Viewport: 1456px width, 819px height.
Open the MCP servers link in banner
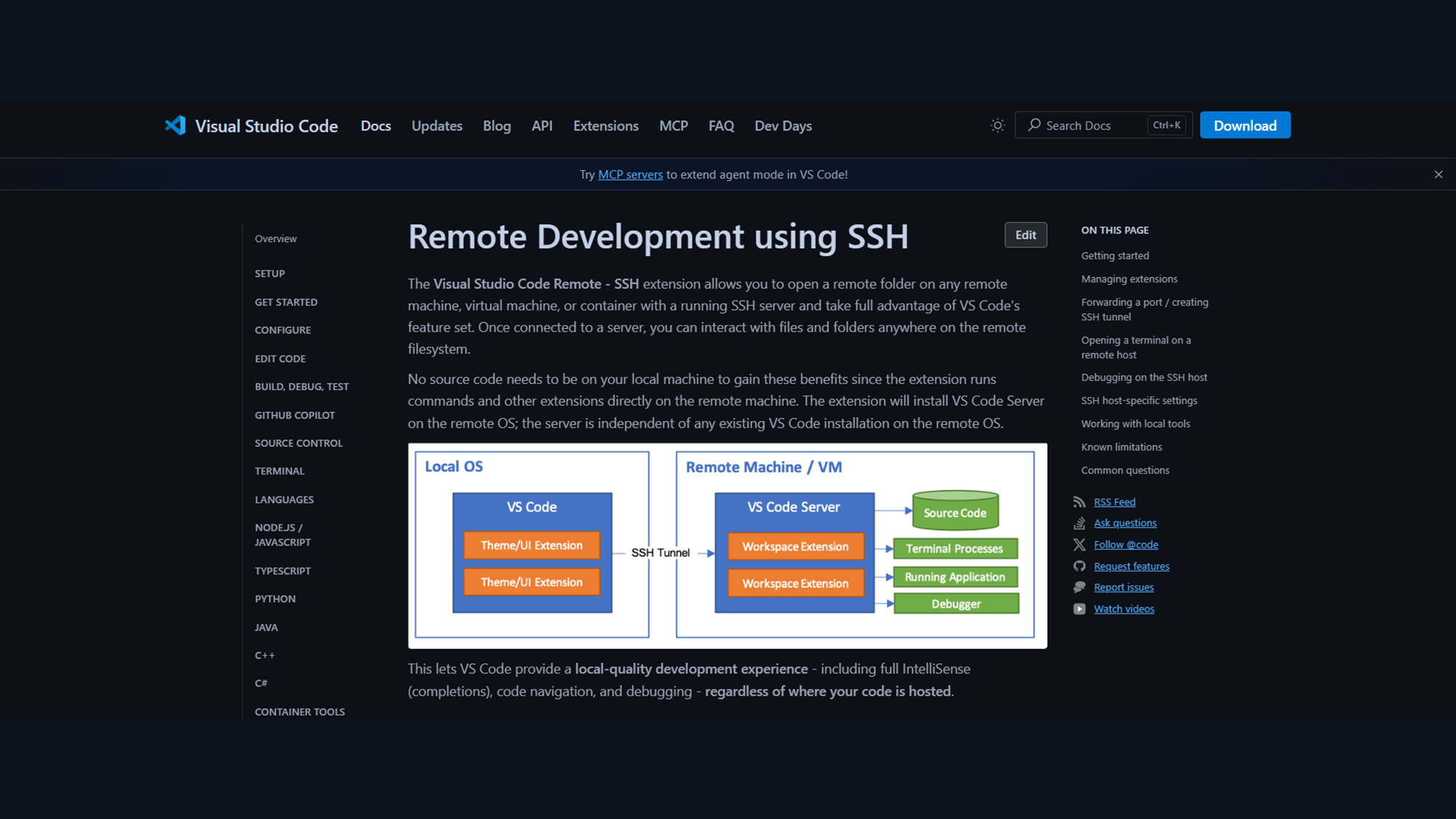click(630, 175)
